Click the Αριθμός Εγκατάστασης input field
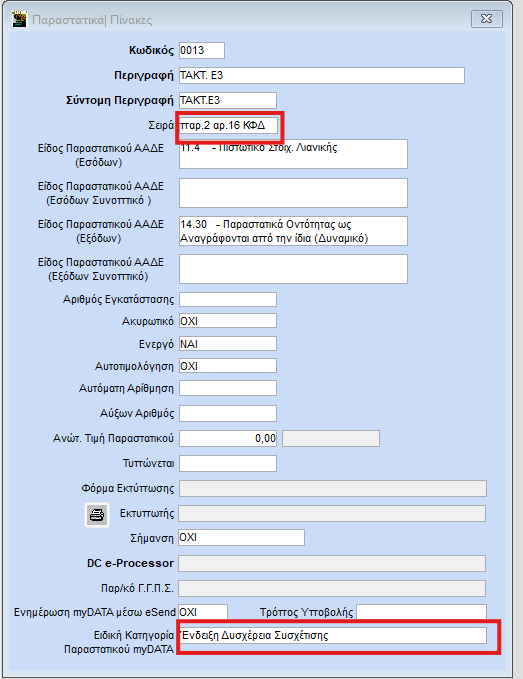The height and width of the screenshot is (679, 523). (228, 300)
